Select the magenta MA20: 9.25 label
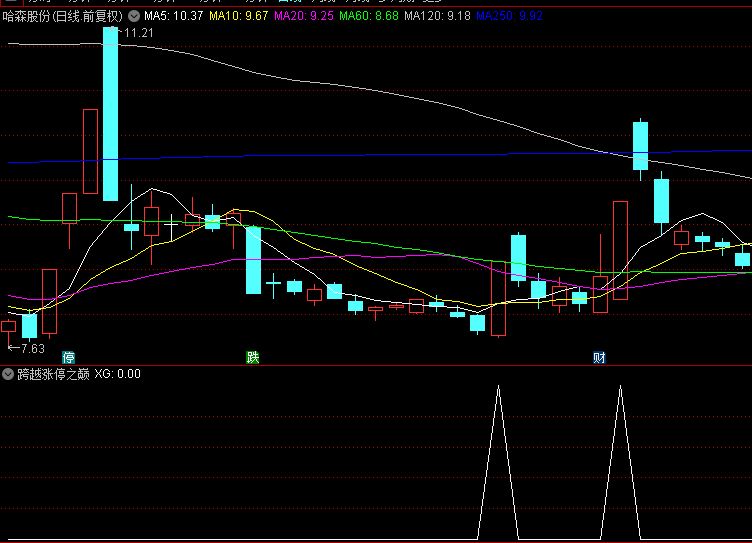 304,16
